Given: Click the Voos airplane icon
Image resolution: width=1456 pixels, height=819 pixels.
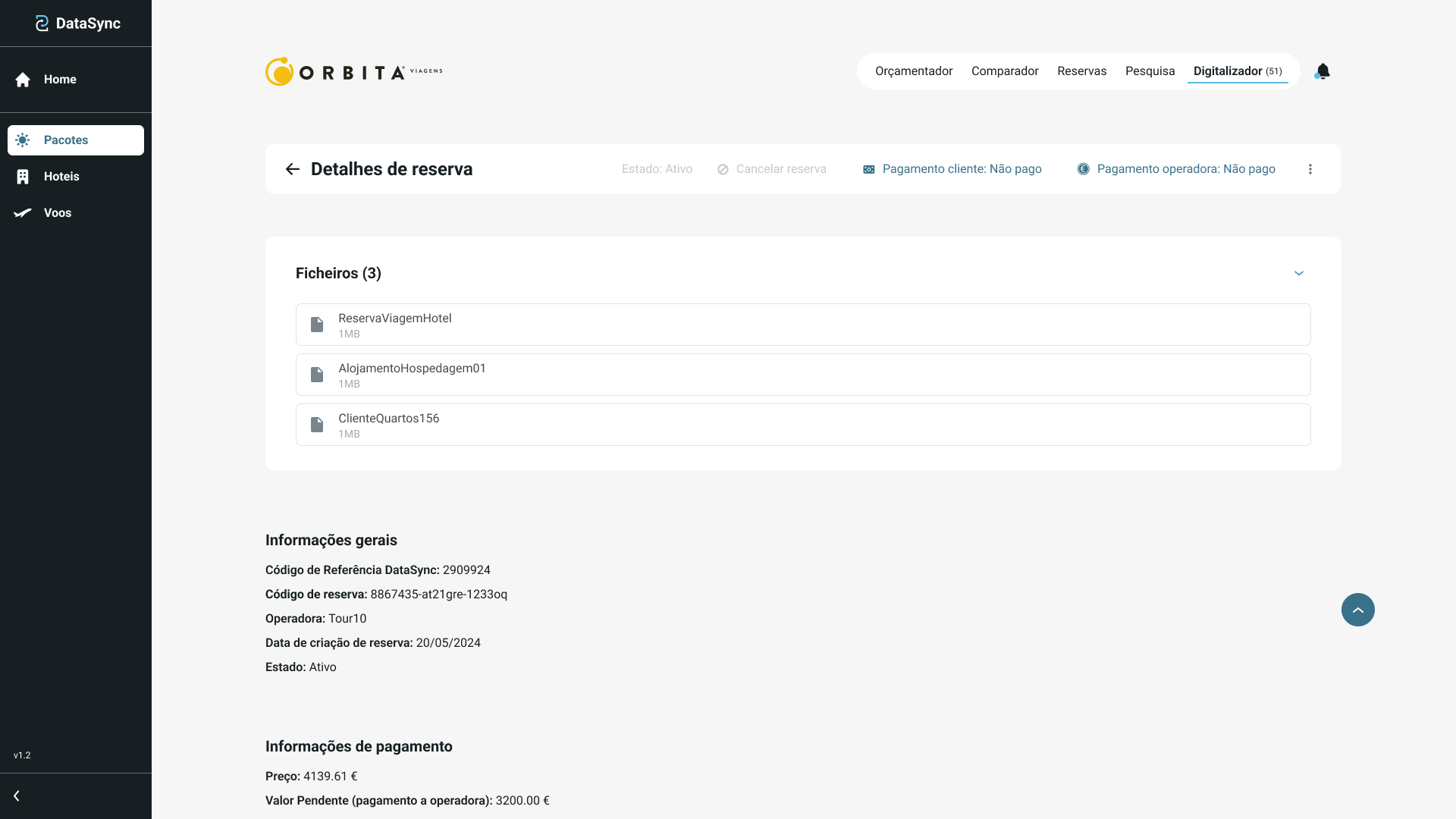Looking at the screenshot, I should [23, 213].
